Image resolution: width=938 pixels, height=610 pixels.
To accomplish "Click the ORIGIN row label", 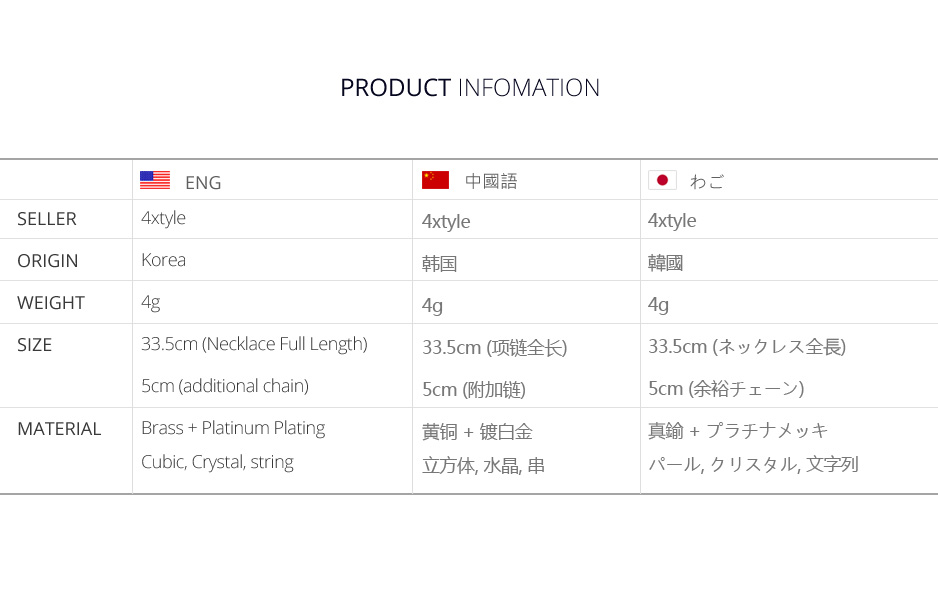I will [48, 261].
